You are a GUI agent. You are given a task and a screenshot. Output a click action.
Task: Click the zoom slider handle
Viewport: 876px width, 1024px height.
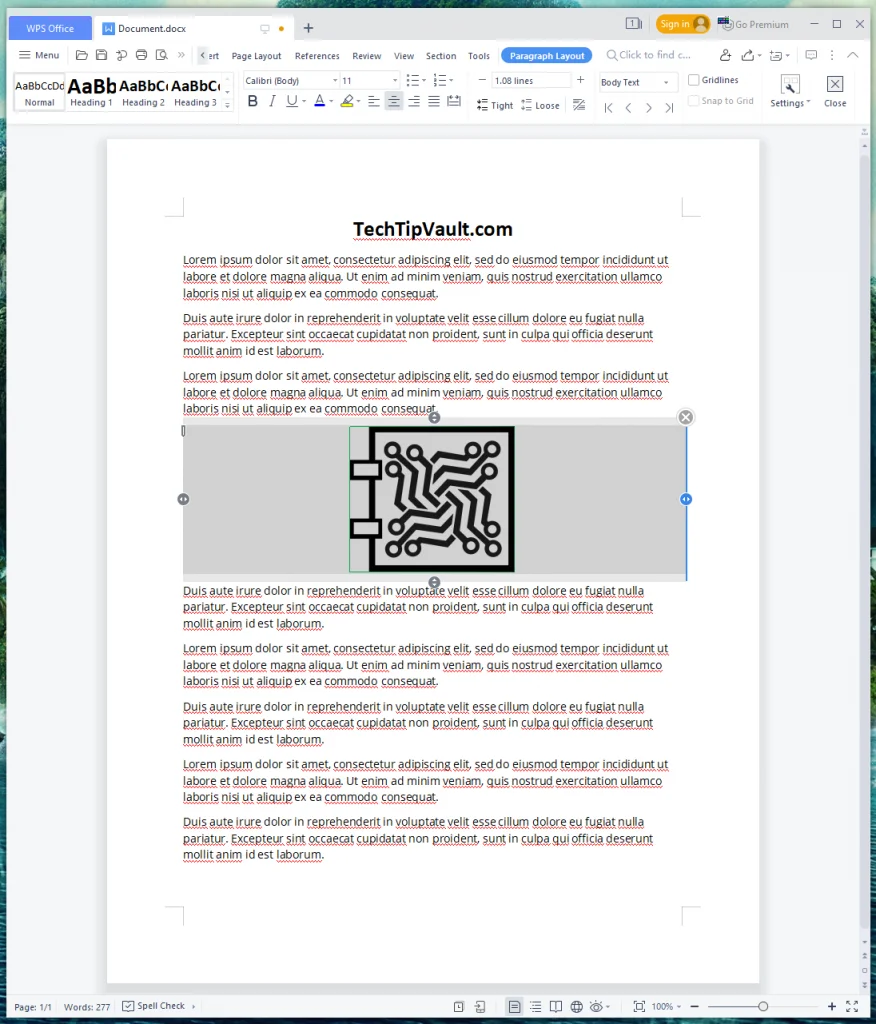(x=762, y=1006)
